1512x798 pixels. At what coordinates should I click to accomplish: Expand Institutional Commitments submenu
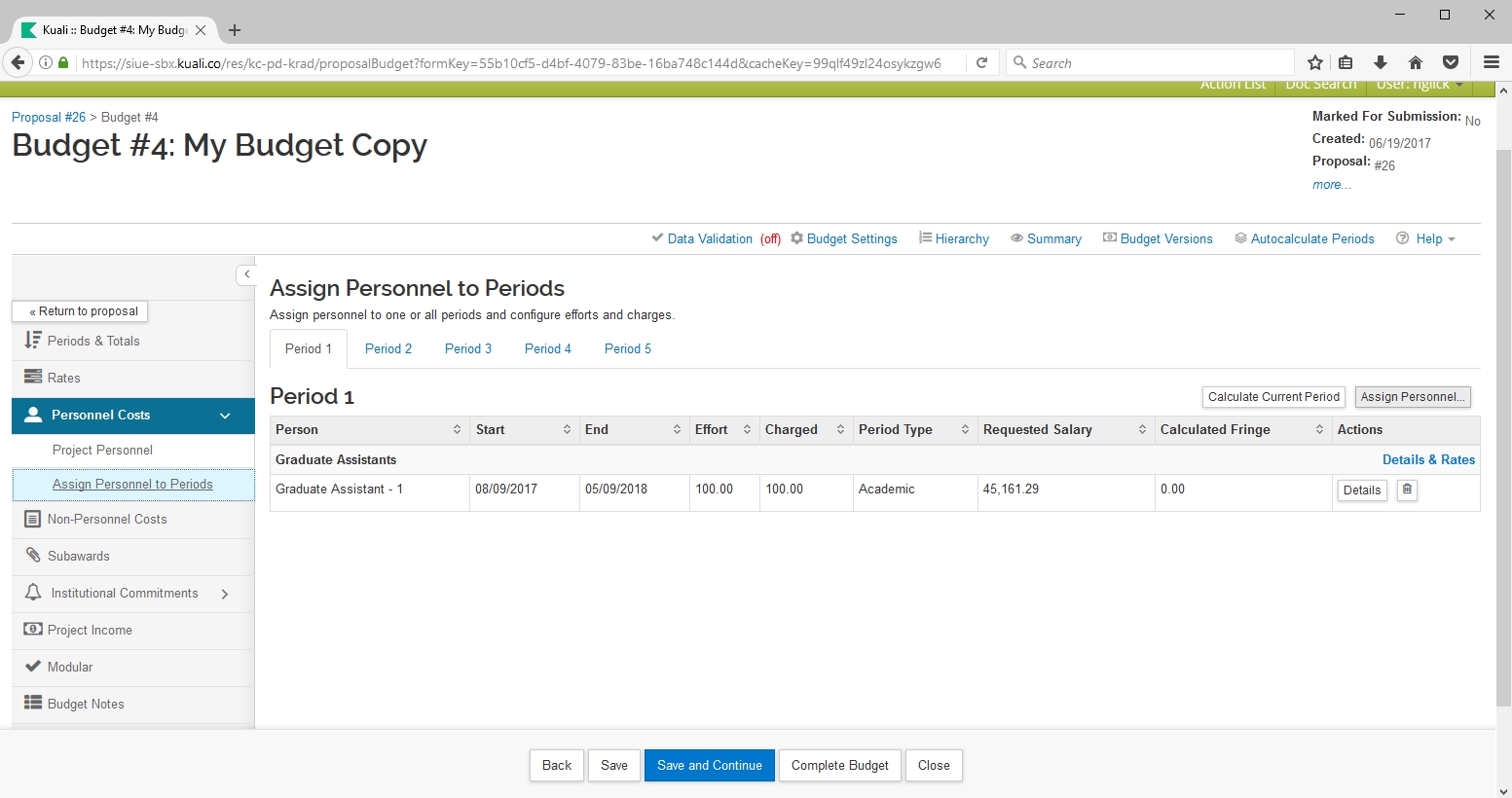[225, 594]
